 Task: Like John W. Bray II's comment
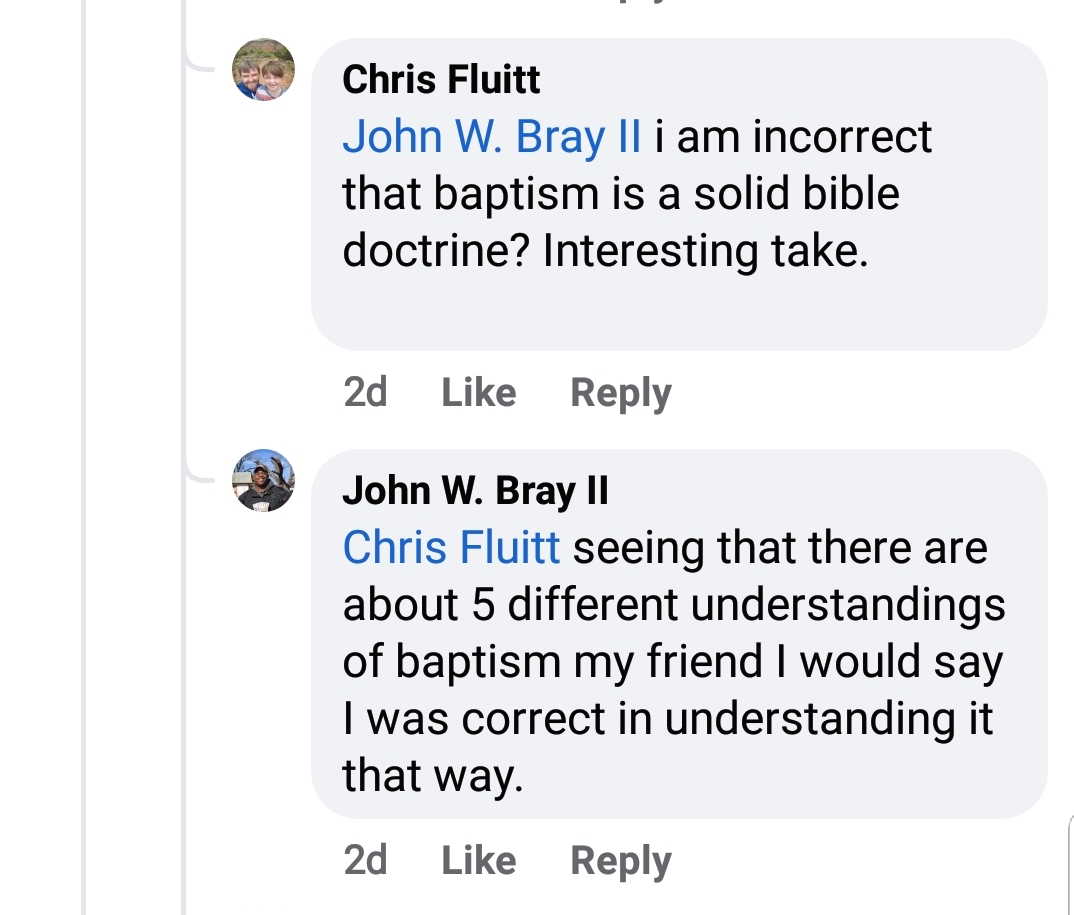(478, 860)
